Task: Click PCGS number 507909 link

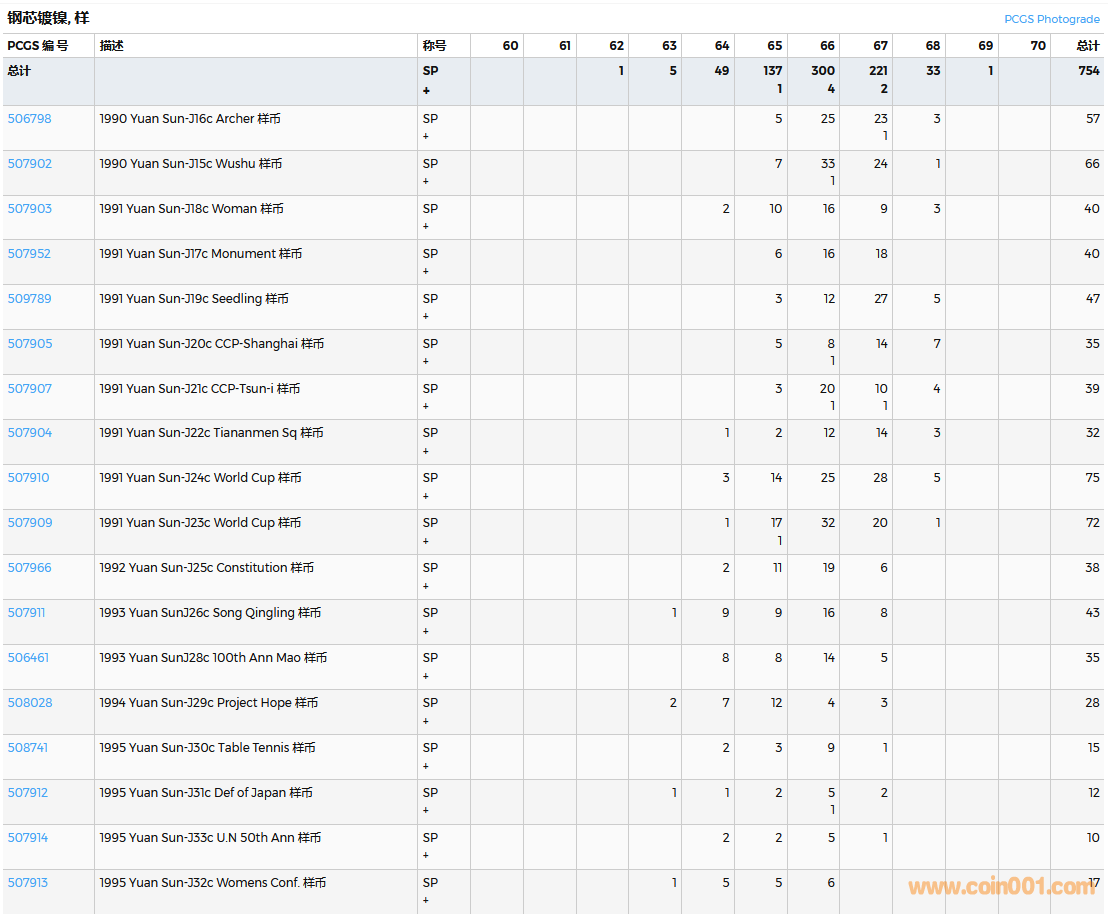Action: click(29, 523)
